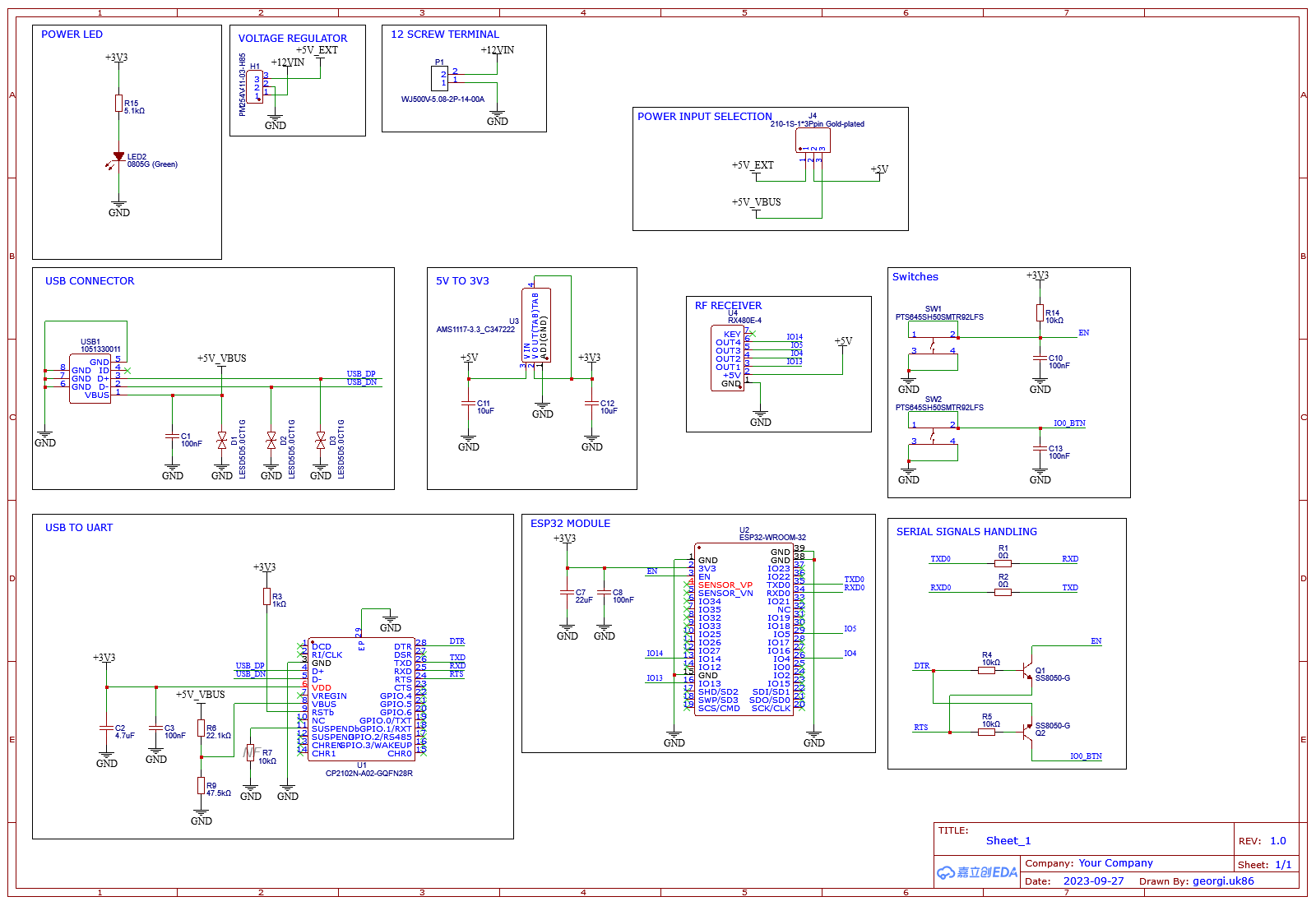The width and height of the screenshot is (1316, 906).
Task: Click the SERIAL SIGNALS HANDLING title
Action: click(x=966, y=532)
